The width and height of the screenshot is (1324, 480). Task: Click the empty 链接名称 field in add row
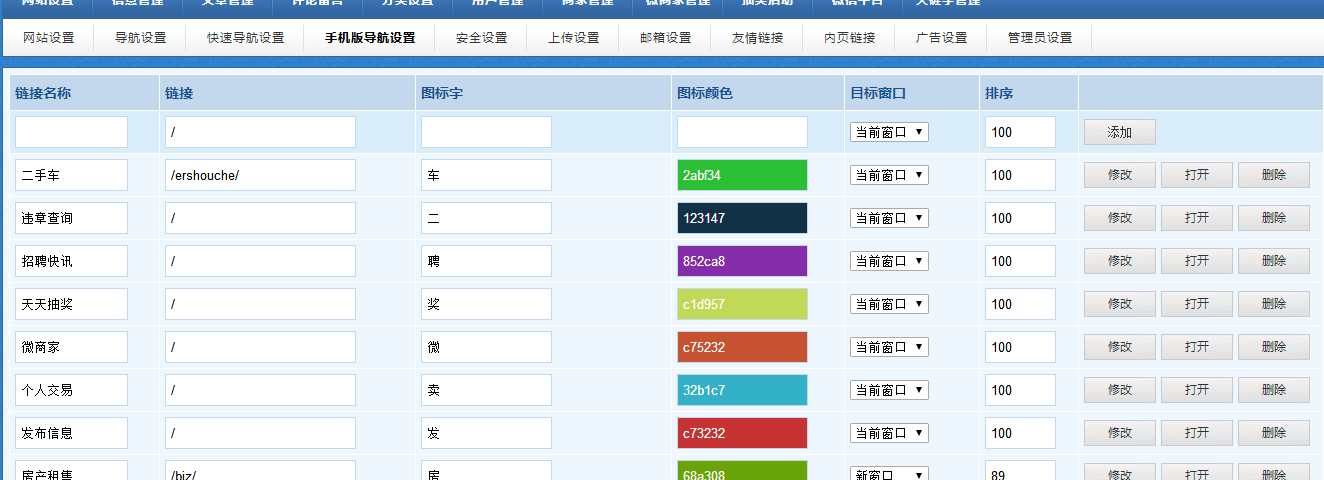71,132
